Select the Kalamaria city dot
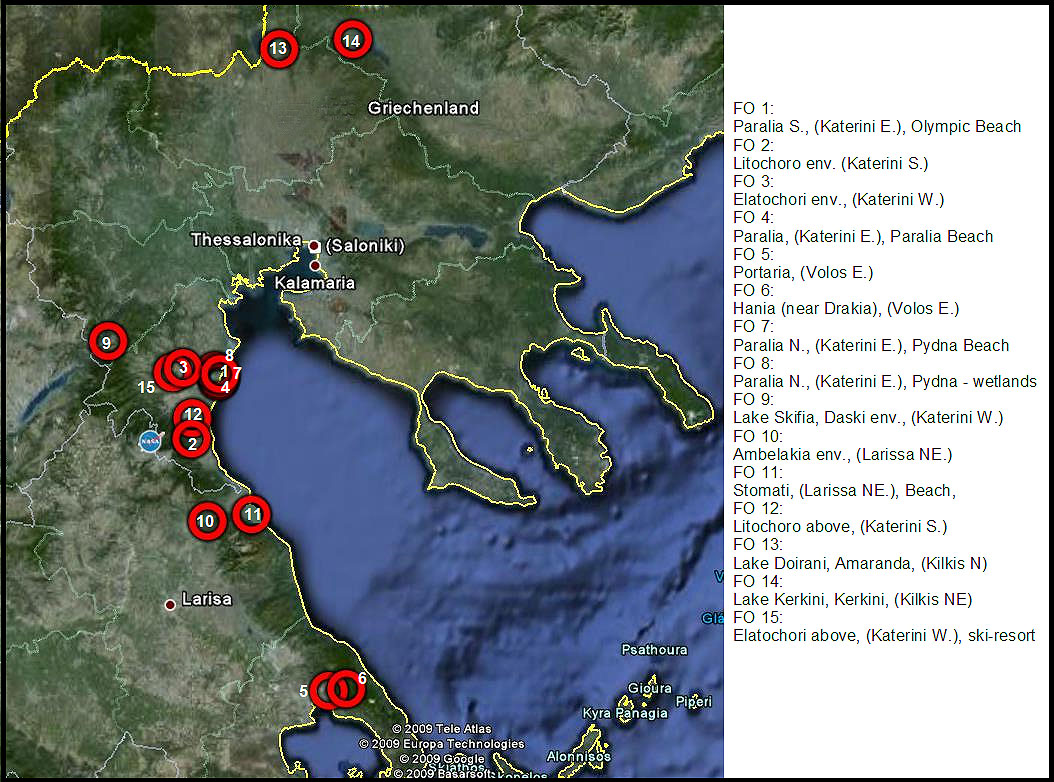The image size is (1054, 782). click(315, 266)
